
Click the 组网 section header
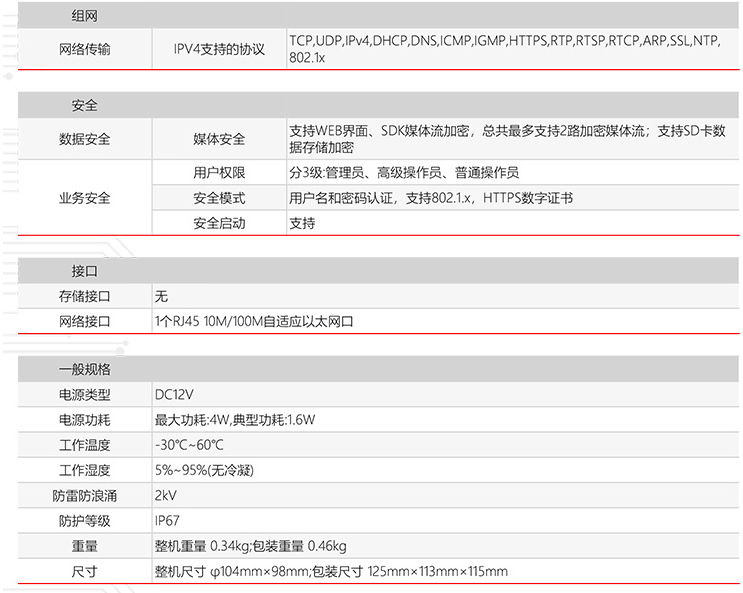coord(85,17)
